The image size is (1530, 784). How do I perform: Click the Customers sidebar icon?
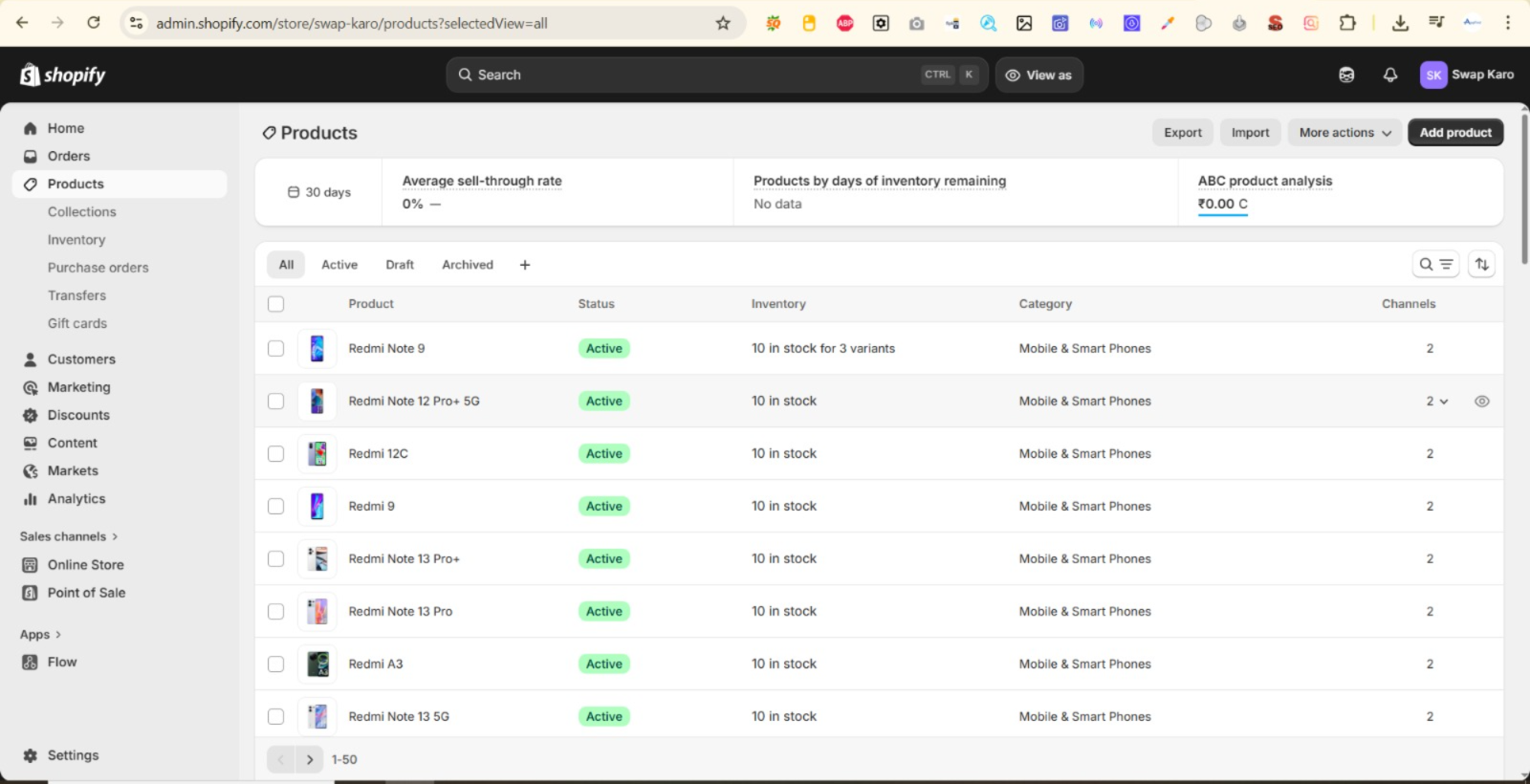point(31,359)
